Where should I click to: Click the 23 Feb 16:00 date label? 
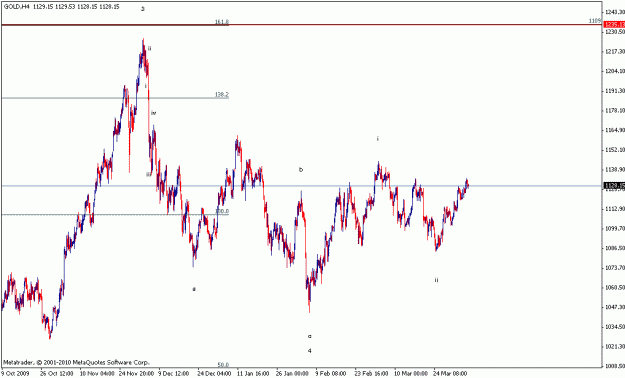[x=371, y=374]
